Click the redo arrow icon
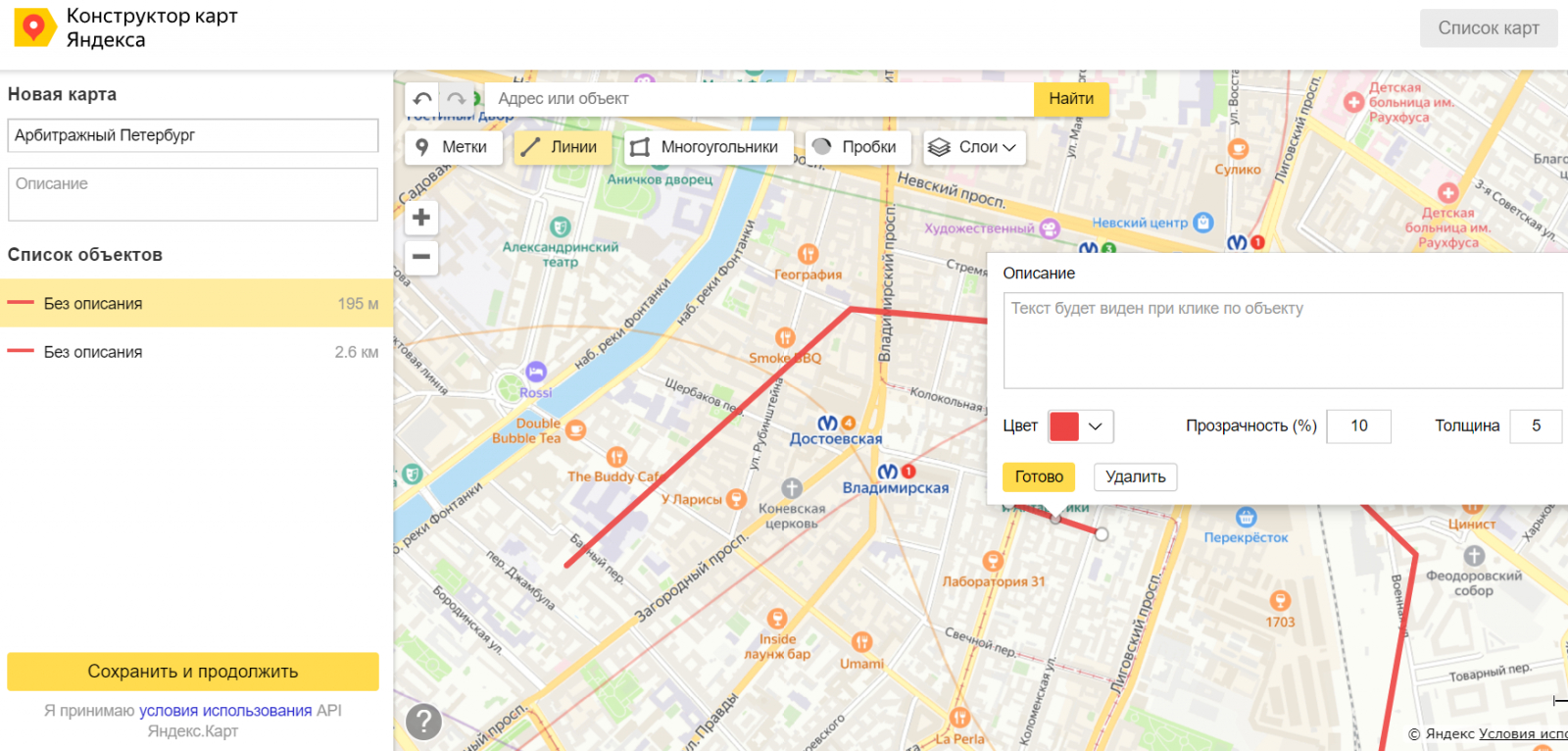This screenshot has height=751, width=1568. tap(457, 98)
